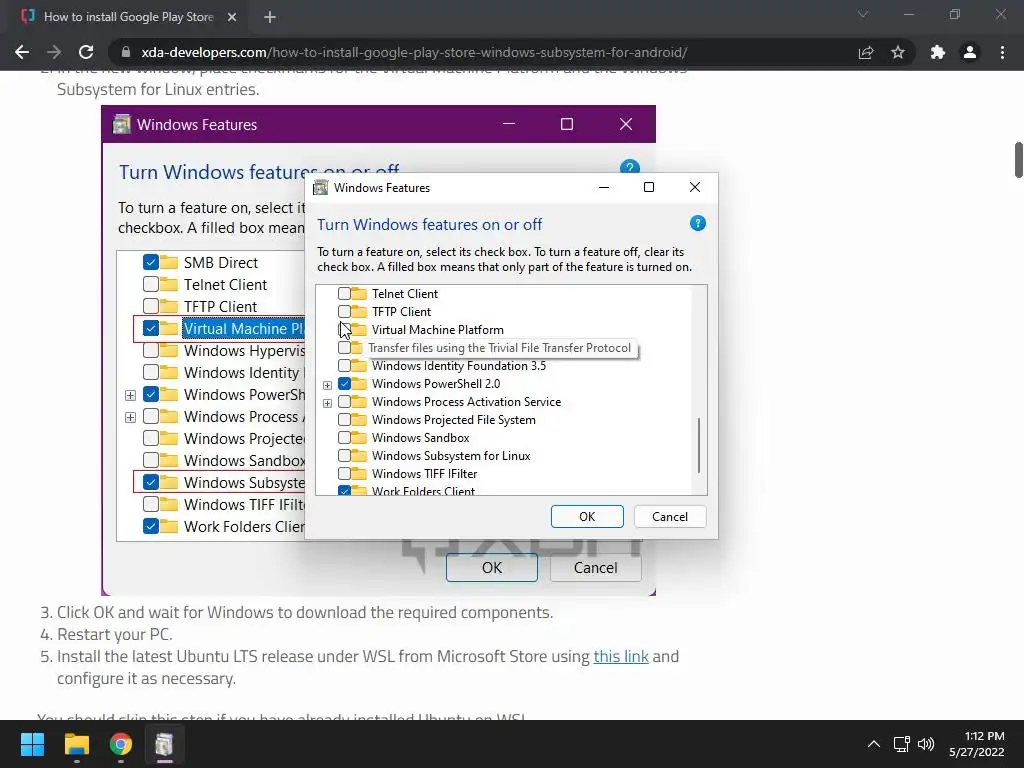Click Cancel in the Windows Features dialog
The height and width of the screenshot is (768, 1024).
pyautogui.click(x=669, y=517)
